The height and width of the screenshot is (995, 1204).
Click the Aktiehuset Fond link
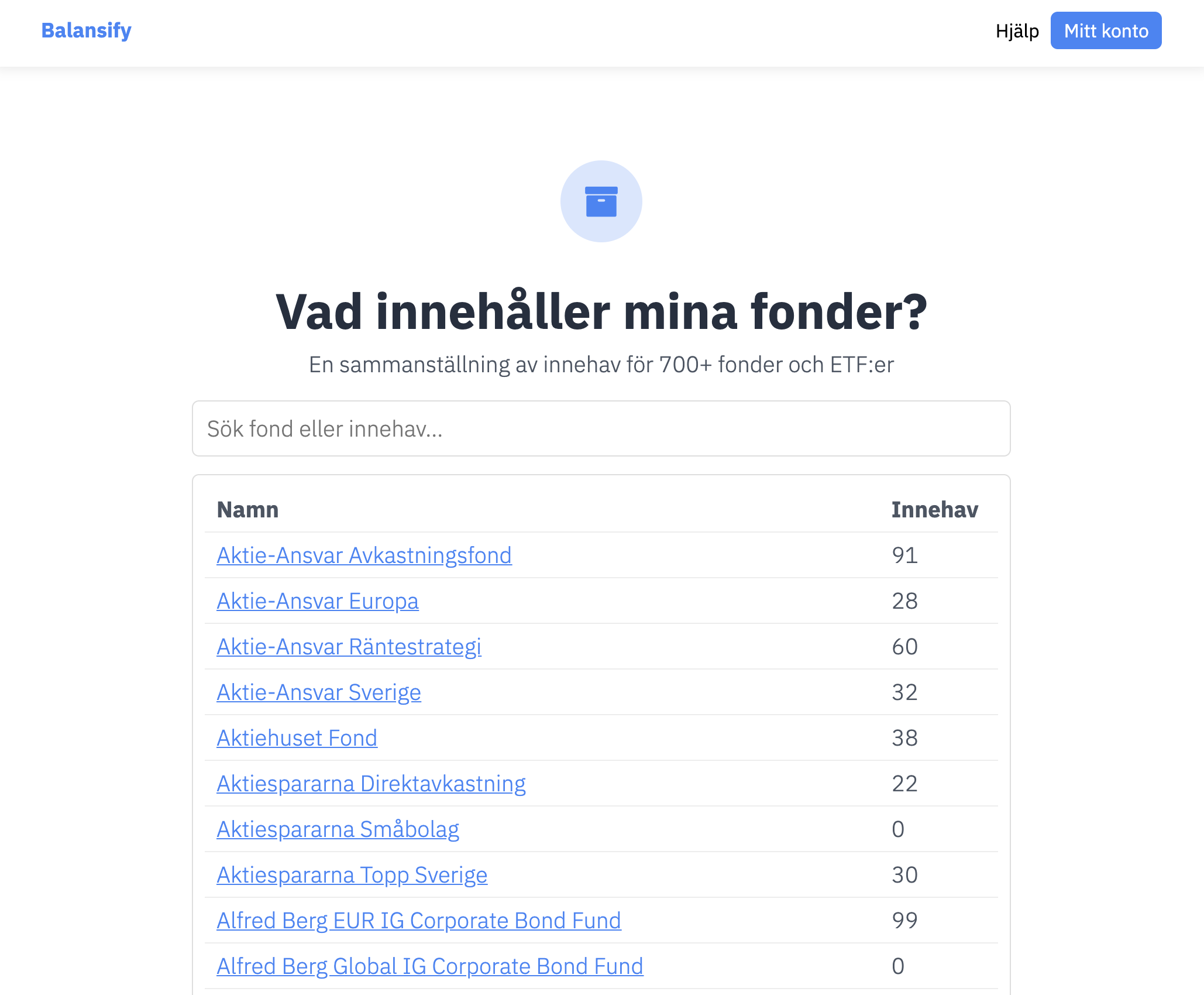297,738
